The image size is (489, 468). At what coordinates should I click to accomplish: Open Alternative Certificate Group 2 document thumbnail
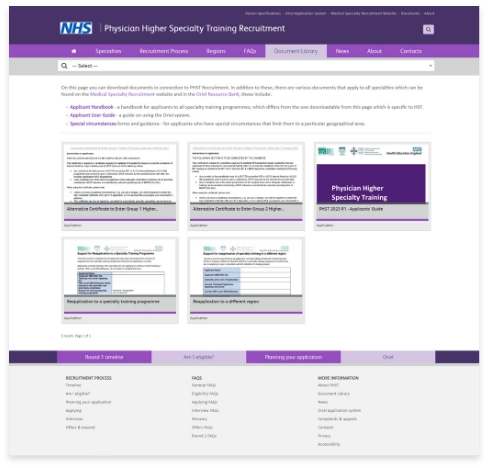click(246, 183)
